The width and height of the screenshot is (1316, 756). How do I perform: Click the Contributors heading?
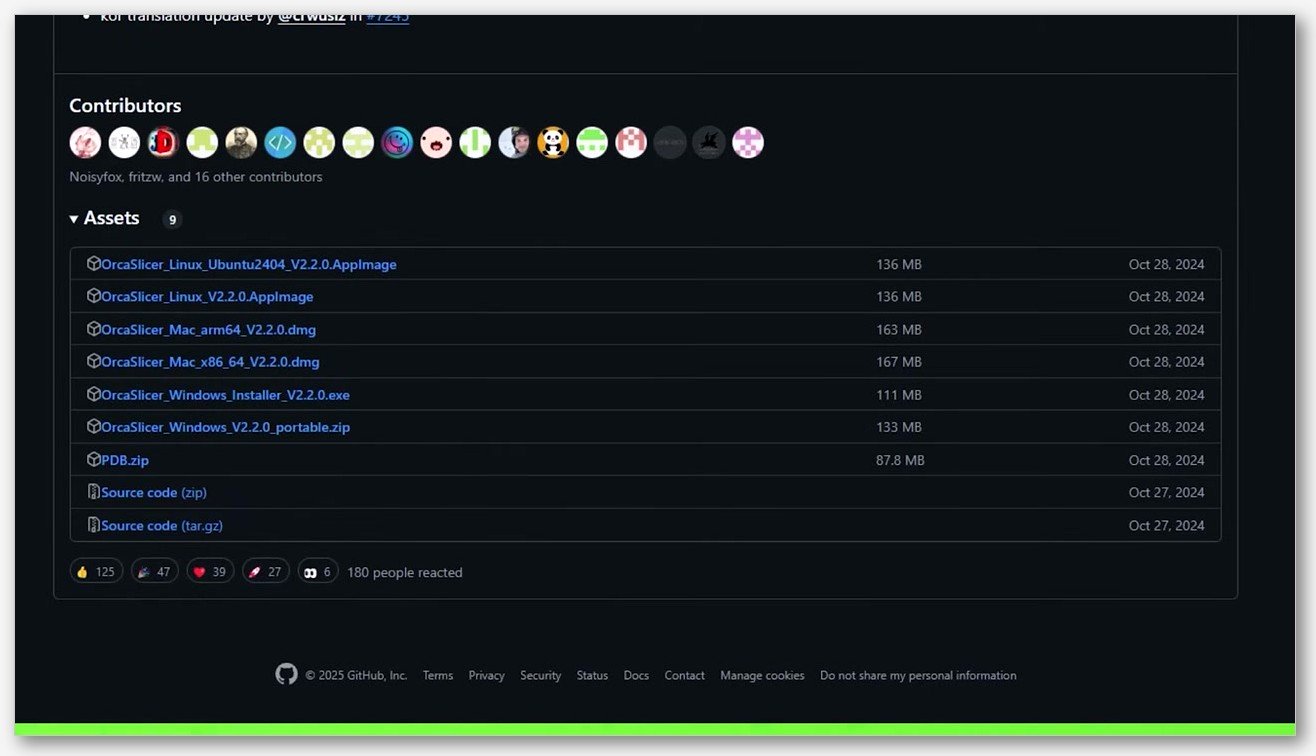pos(125,105)
